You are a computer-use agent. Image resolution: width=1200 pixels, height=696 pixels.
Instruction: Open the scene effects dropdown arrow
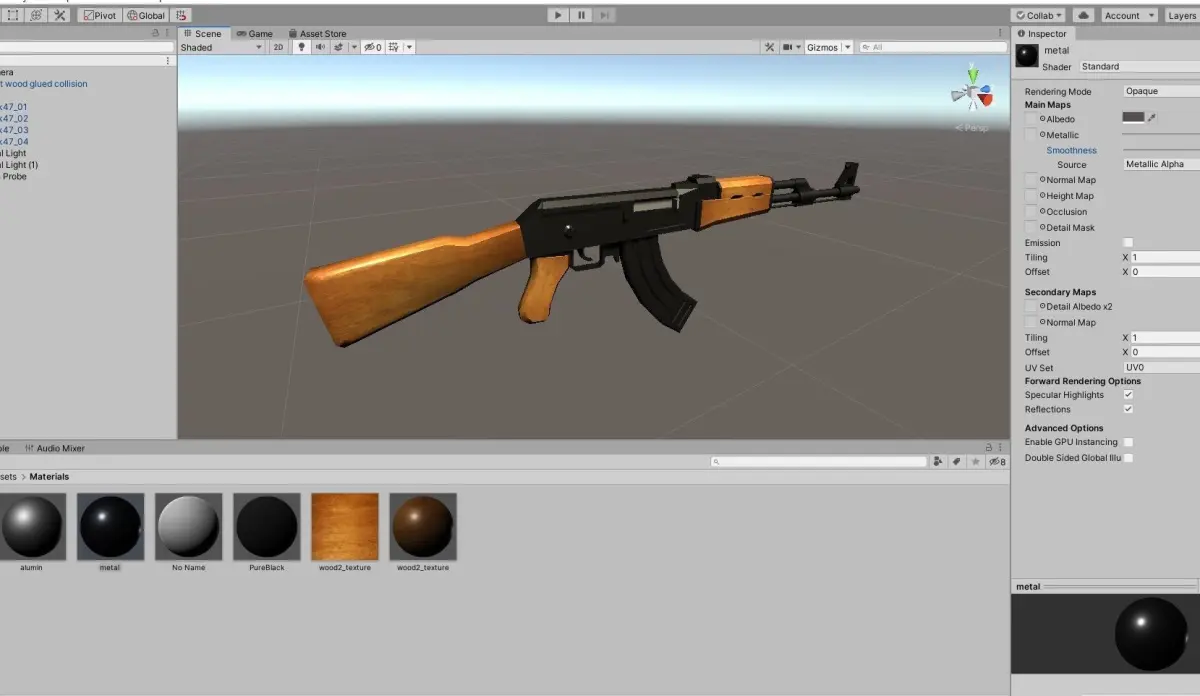click(353, 47)
